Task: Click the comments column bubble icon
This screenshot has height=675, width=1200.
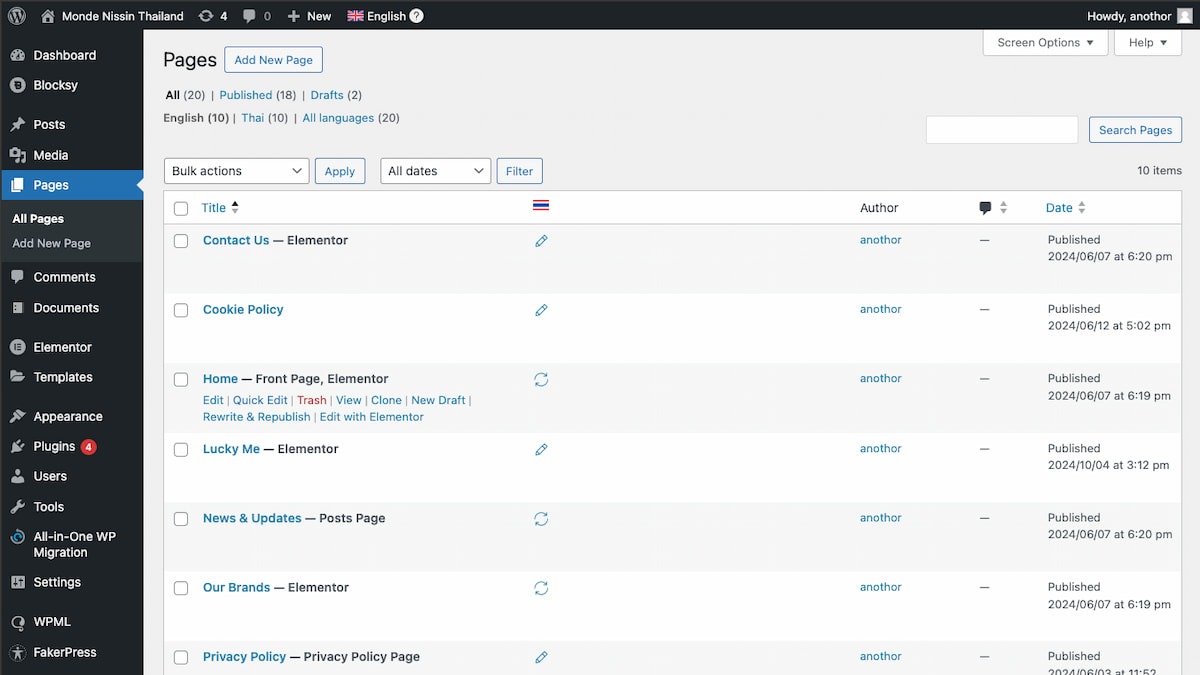Action: 985,208
